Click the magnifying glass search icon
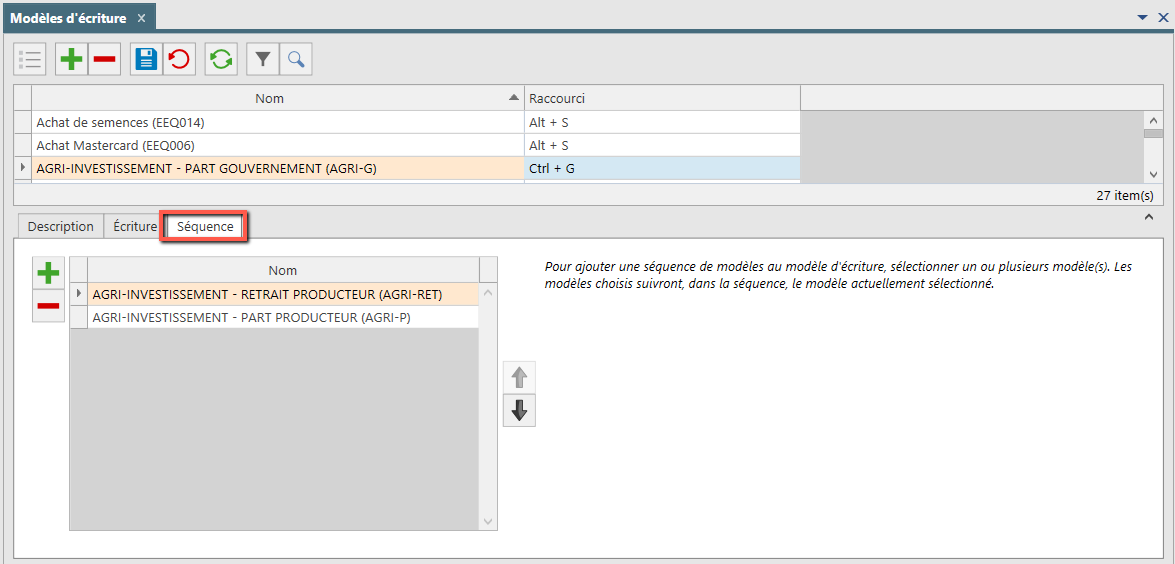This screenshot has height=564, width=1175. click(x=296, y=59)
